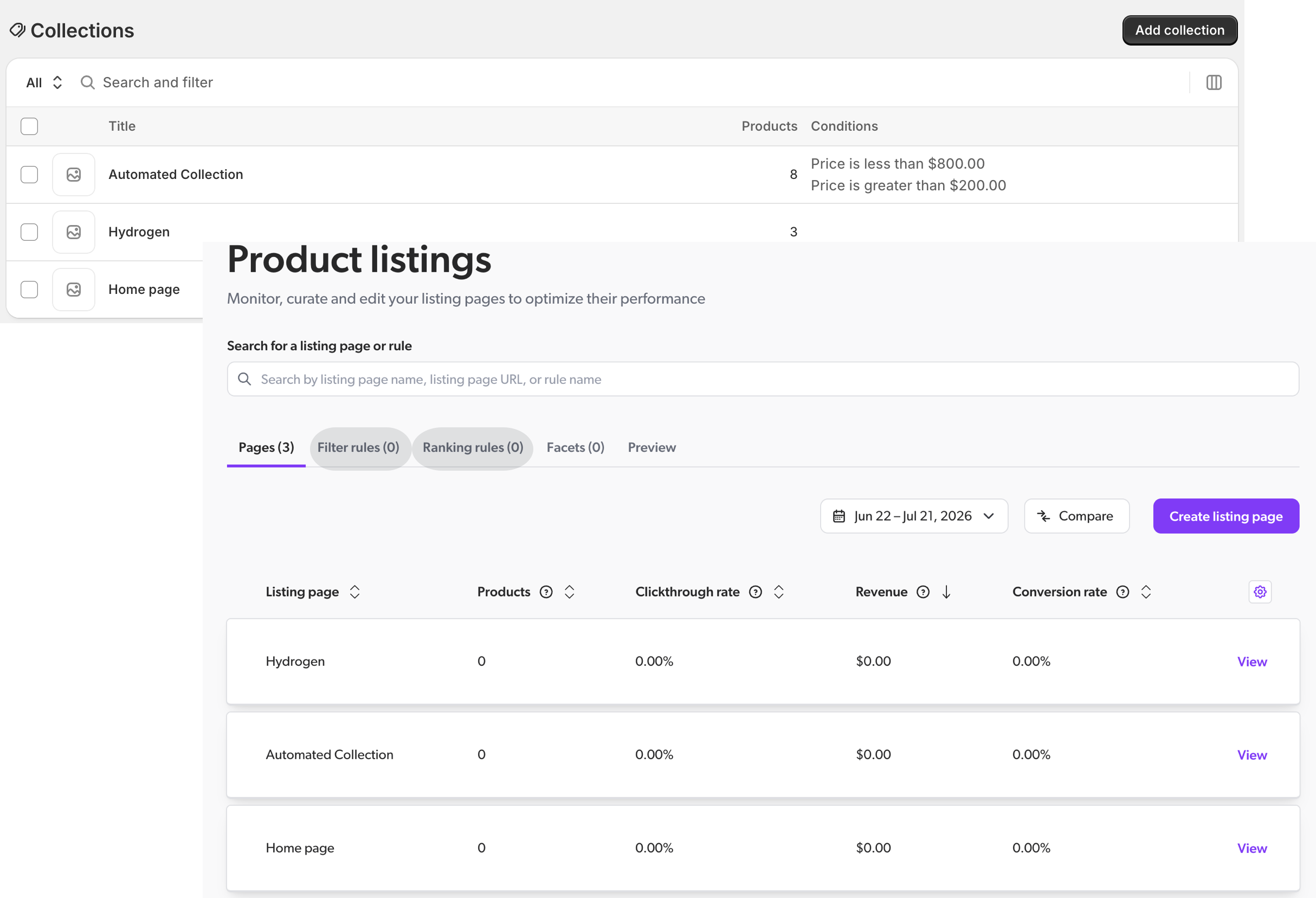This screenshot has width=1316, height=898.
Task: Focus the listing page search field
Action: (763, 379)
